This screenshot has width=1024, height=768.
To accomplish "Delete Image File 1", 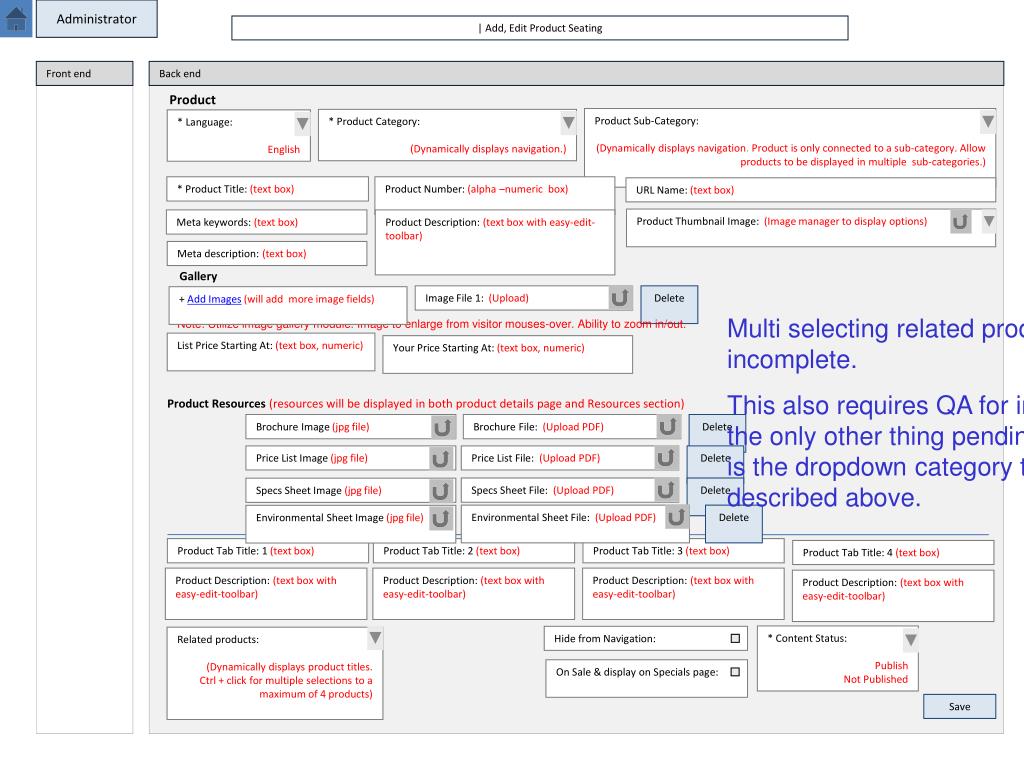I will (669, 304).
